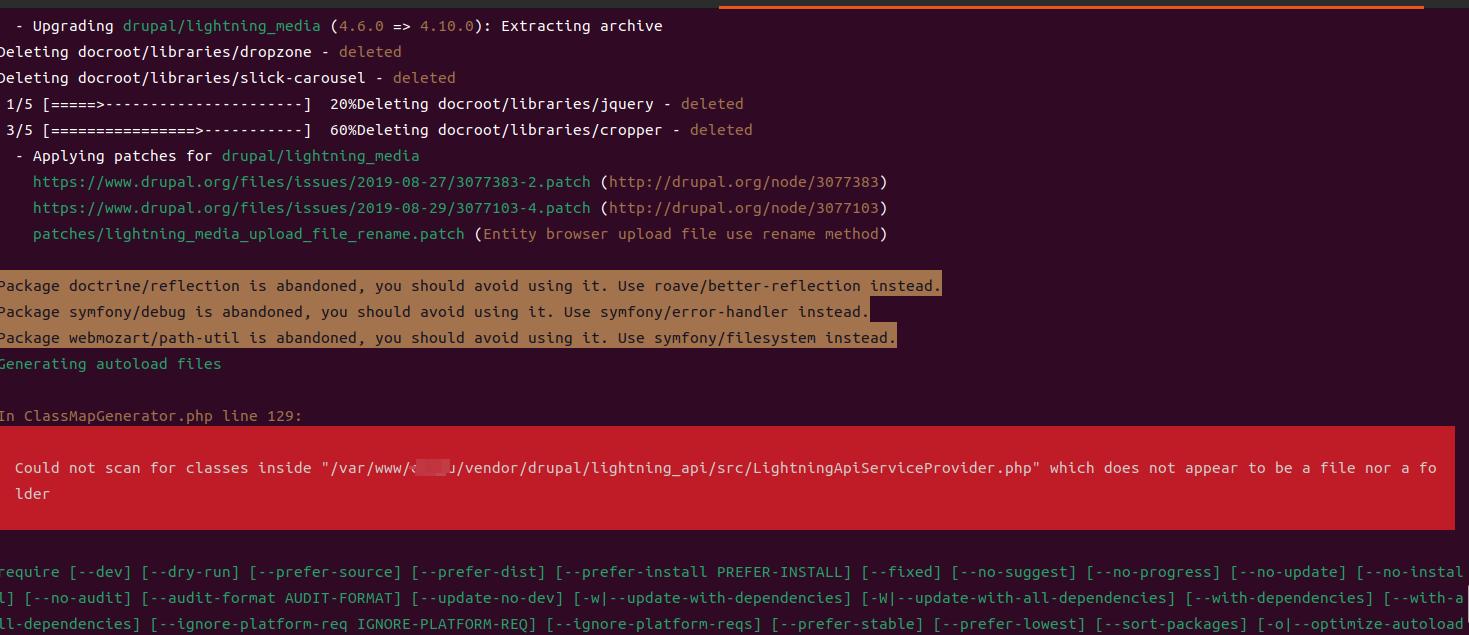Click the [--ignore-platform-req IGNORE-PLATFORM-REQ] option

point(343,624)
